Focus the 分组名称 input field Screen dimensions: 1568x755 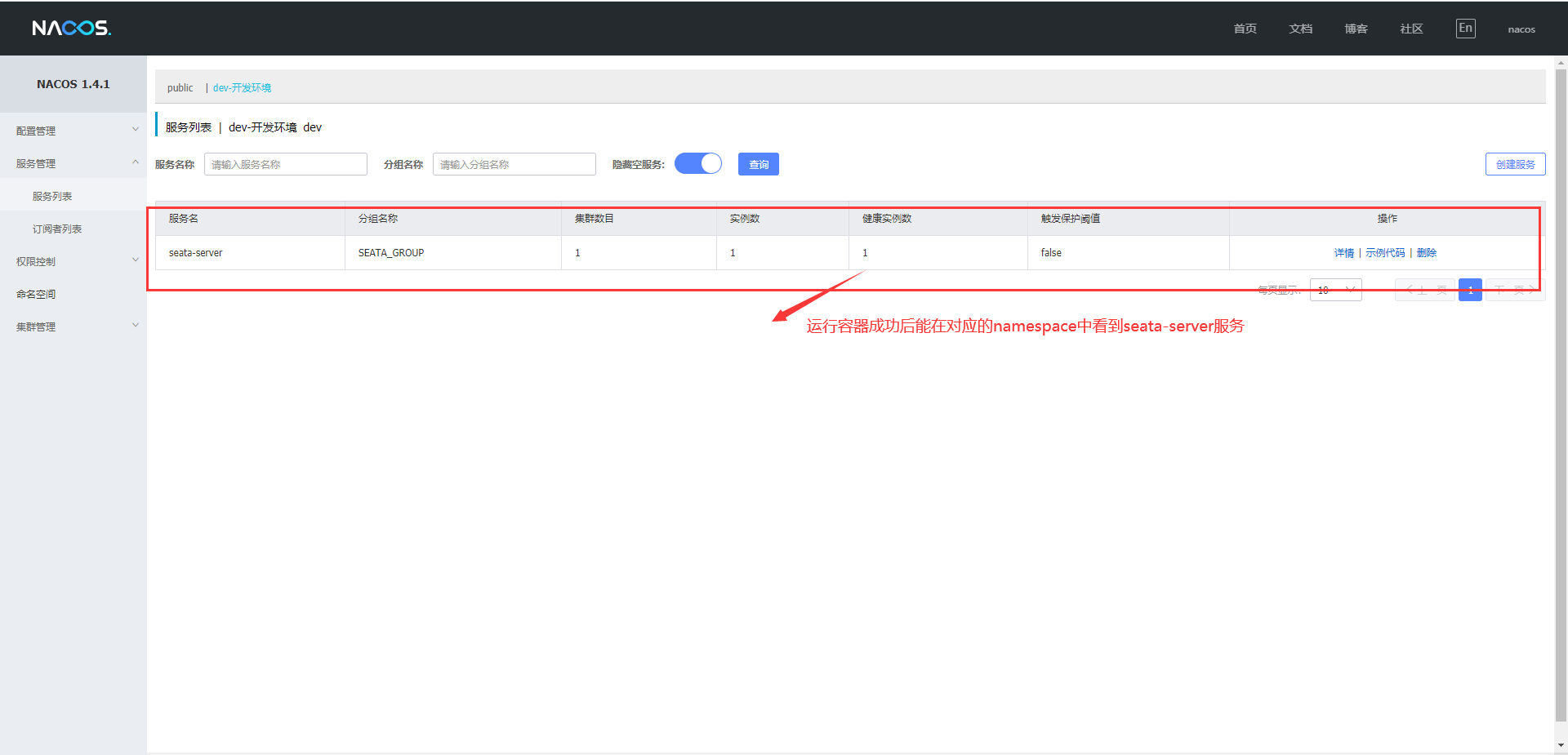click(514, 164)
